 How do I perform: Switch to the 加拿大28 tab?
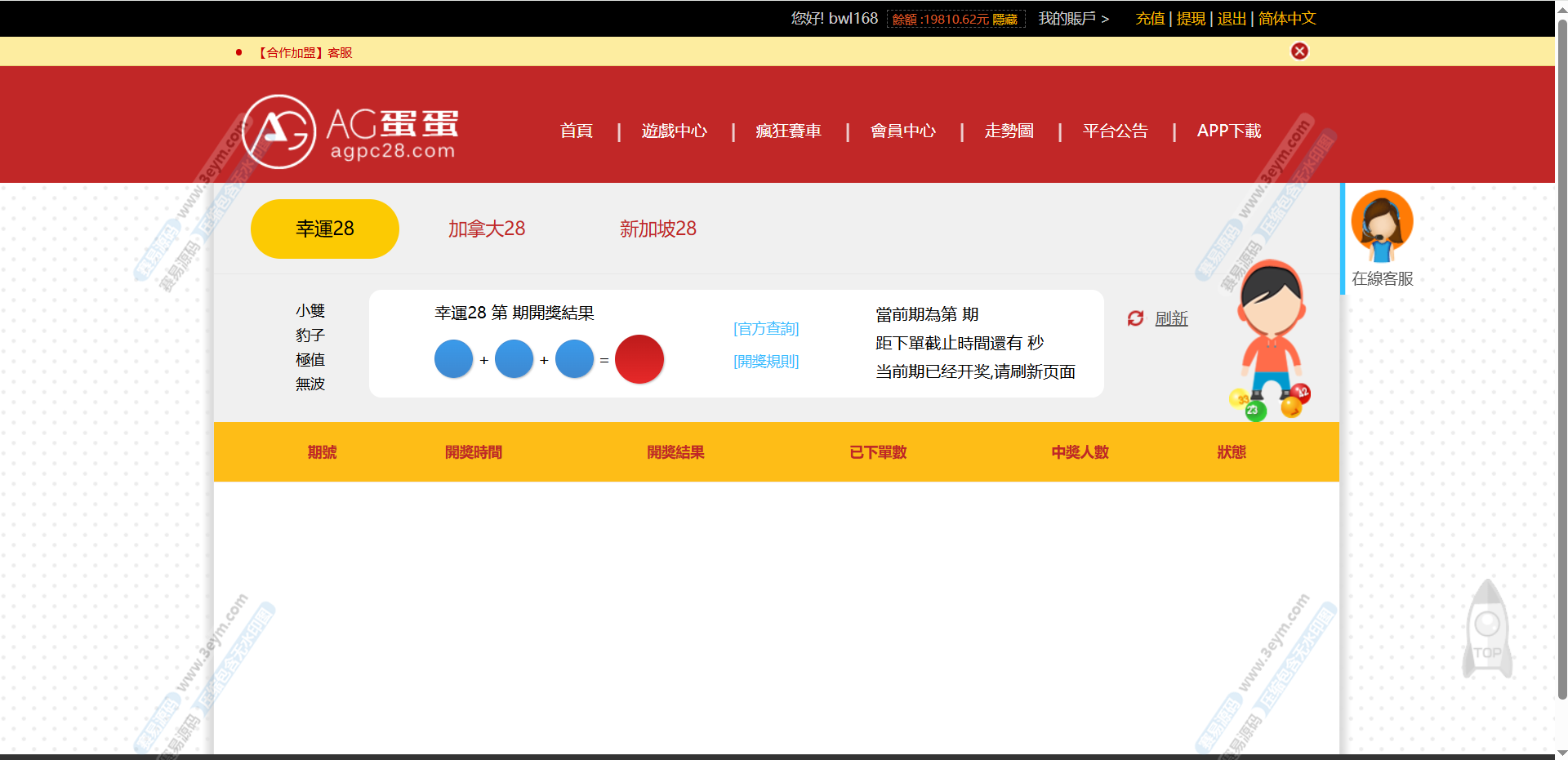487,229
